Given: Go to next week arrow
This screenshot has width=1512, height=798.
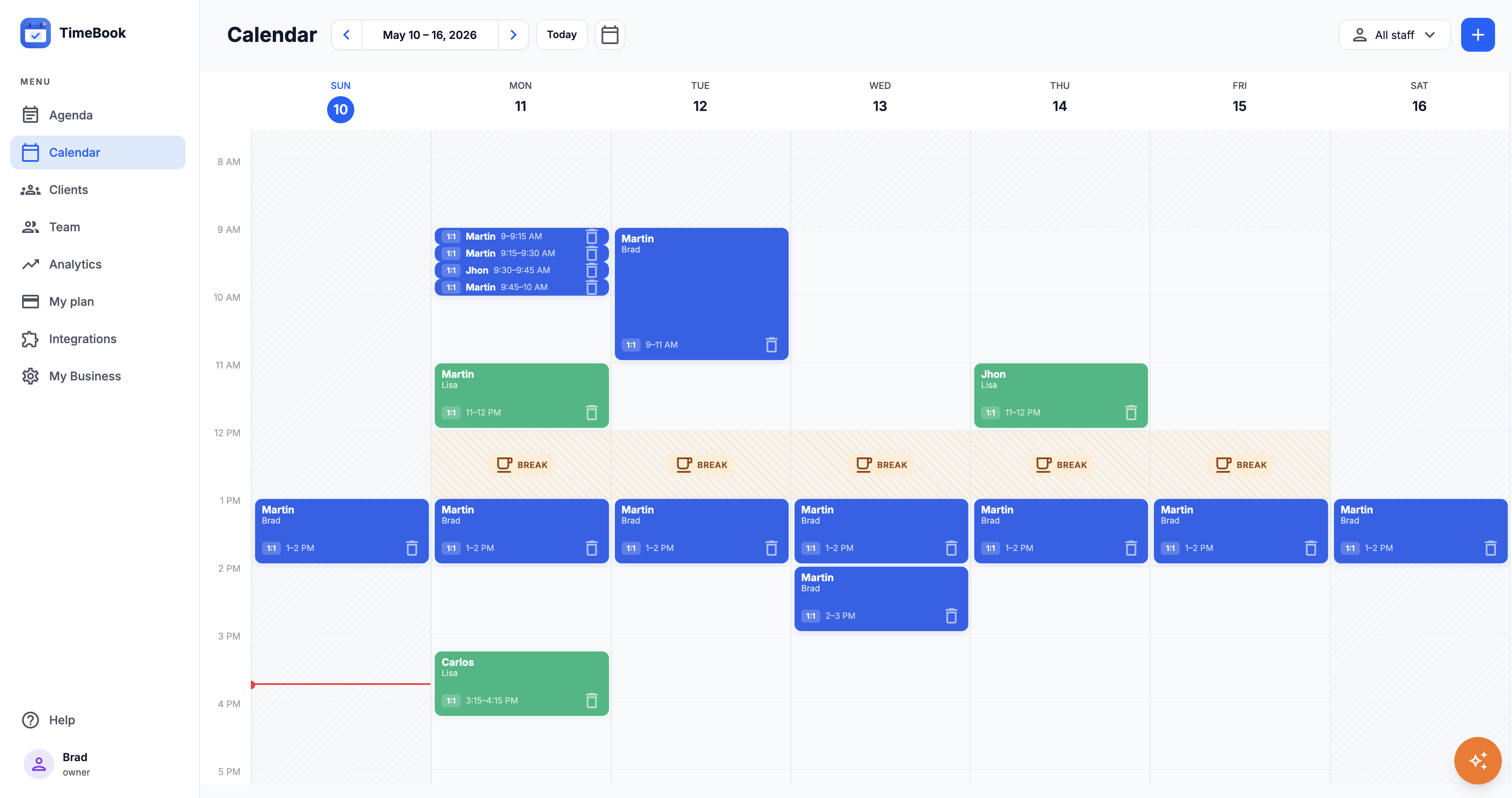Looking at the screenshot, I should pos(514,35).
